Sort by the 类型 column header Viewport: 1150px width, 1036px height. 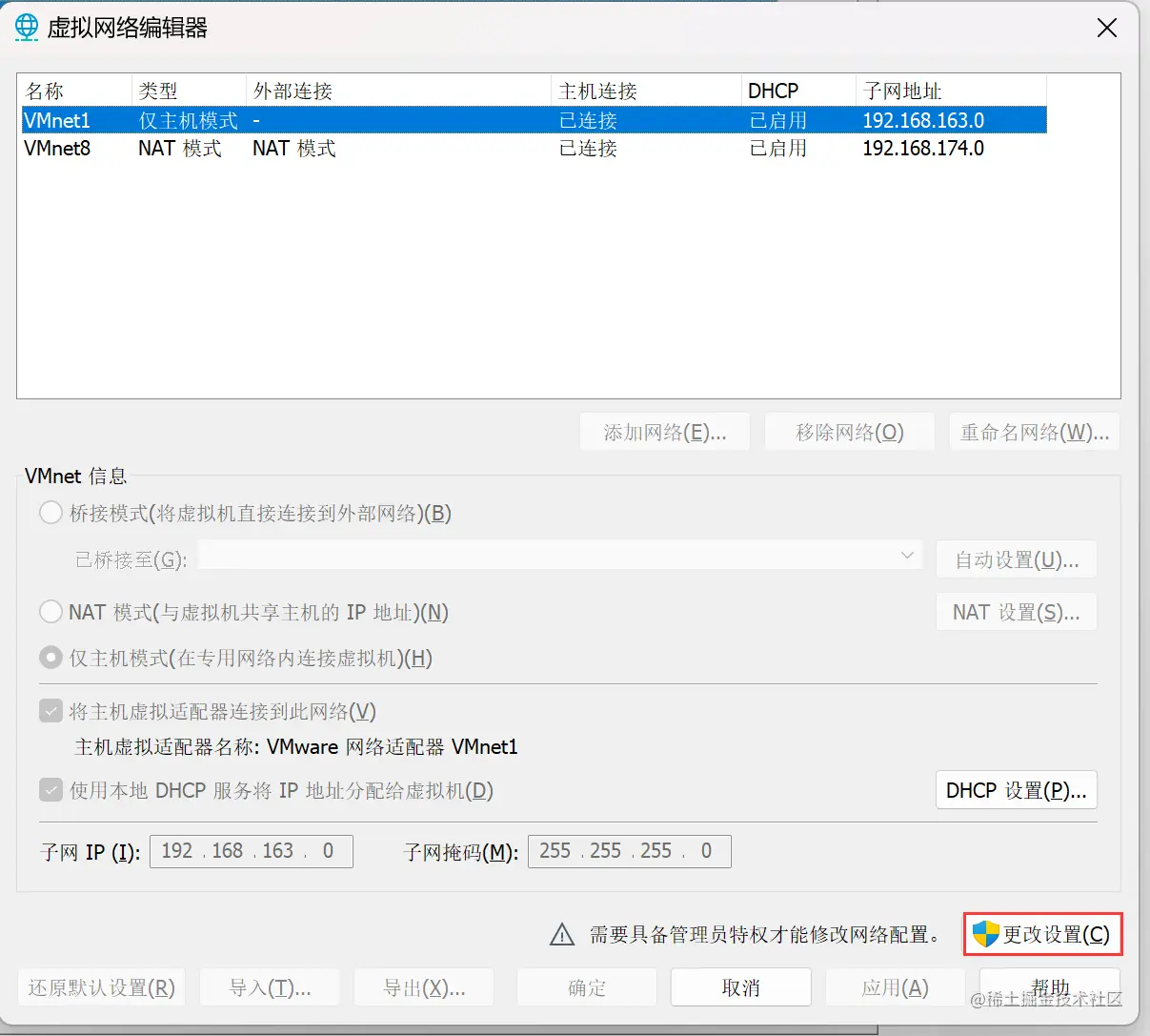point(189,91)
